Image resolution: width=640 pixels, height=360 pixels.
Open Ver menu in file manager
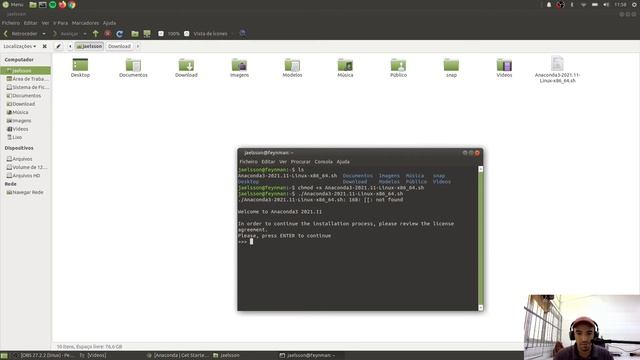tap(45, 23)
